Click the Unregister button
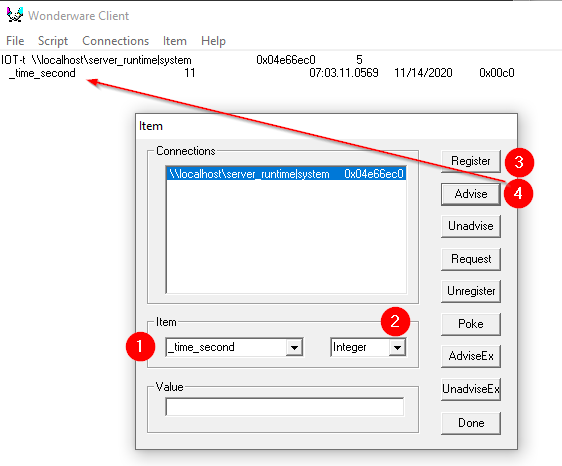 [471, 291]
